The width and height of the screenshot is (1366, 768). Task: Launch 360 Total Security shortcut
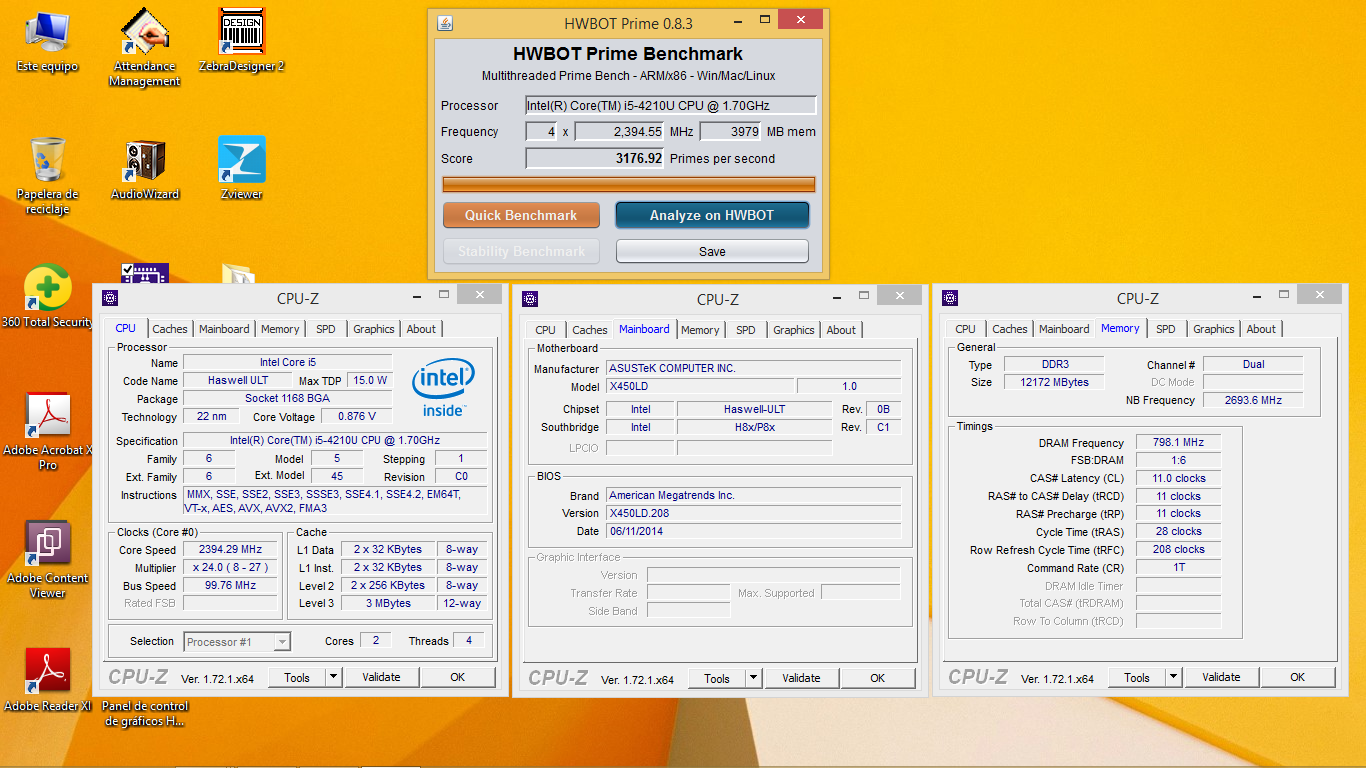[x=47, y=298]
